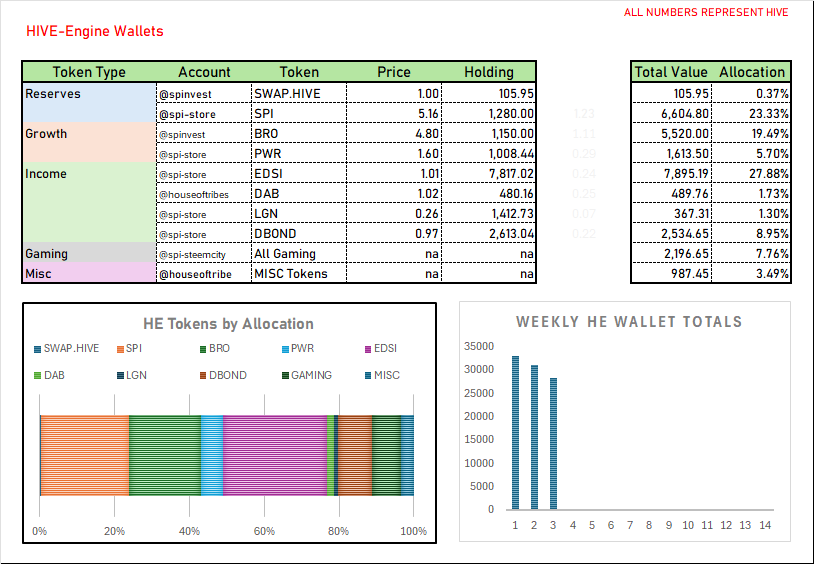Select the DBOND token cell
The image size is (814, 564).
click(299, 233)
